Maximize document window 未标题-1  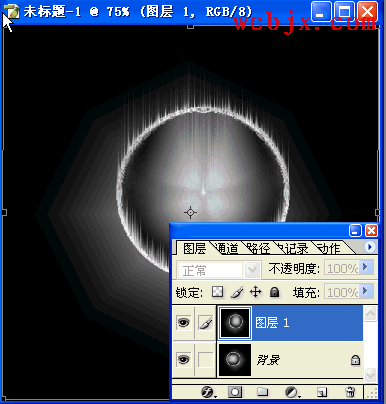[x=344, y=12]
